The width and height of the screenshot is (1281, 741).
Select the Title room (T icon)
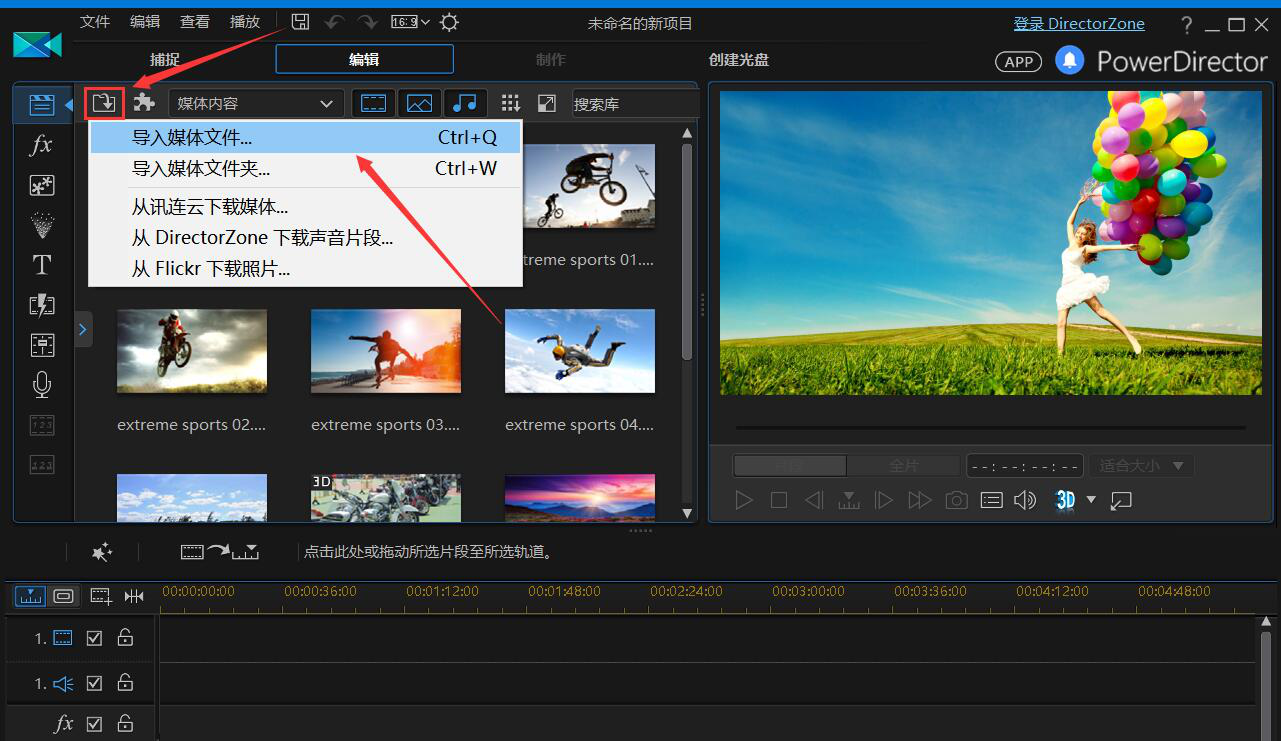click(x=41, y=265)
